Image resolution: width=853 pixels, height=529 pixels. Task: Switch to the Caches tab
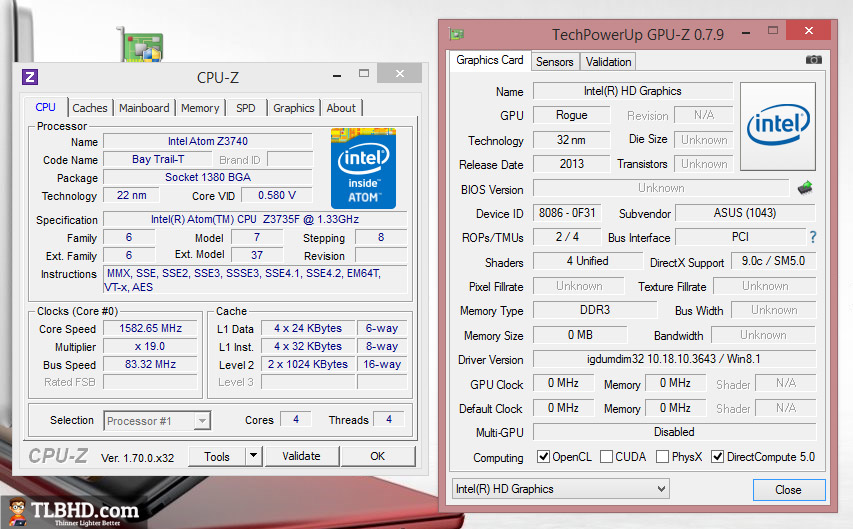(x=90, y=108)
